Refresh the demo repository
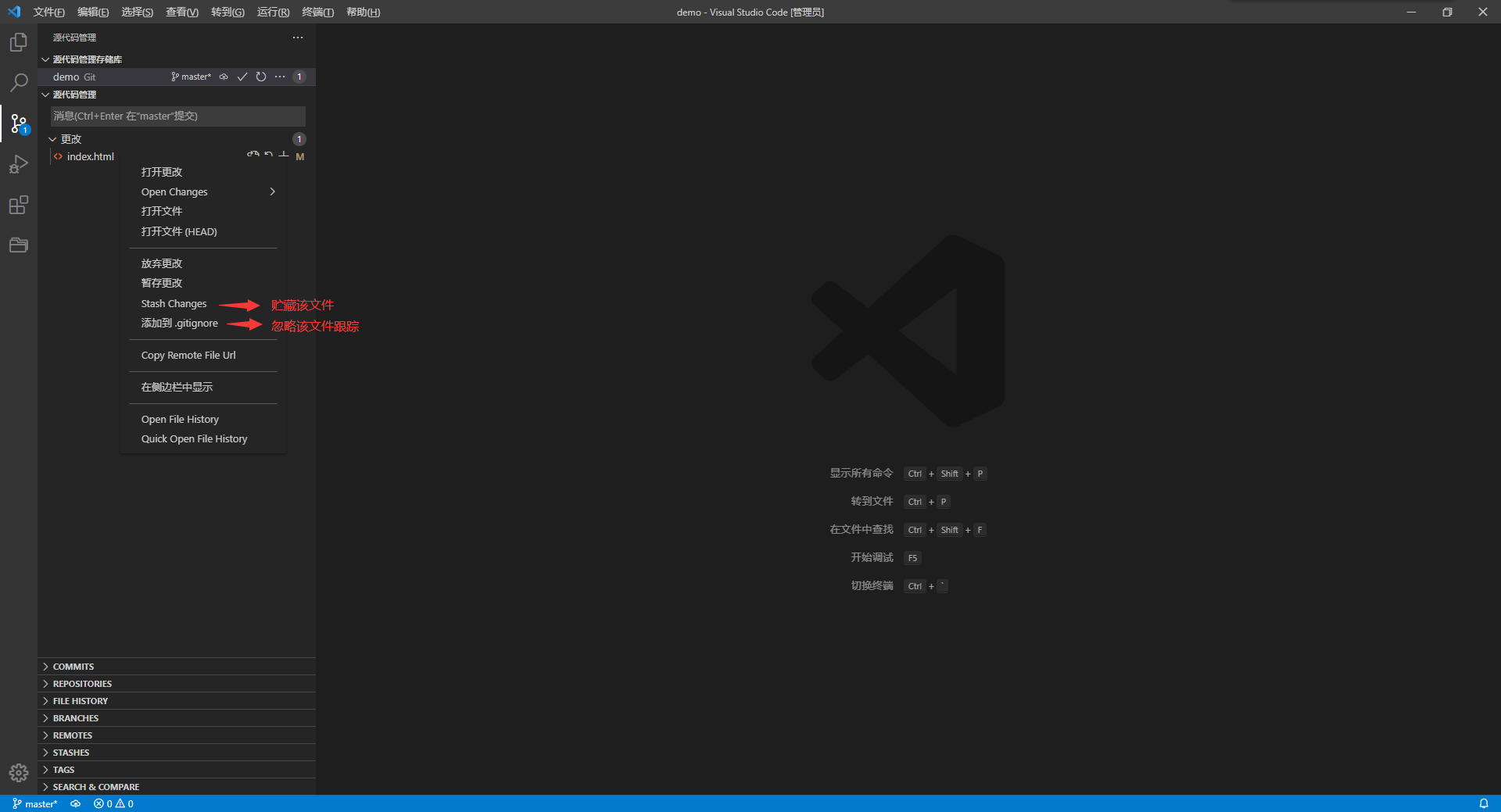Viewport: 1501px width, 812px height. (x=261, y=77)
